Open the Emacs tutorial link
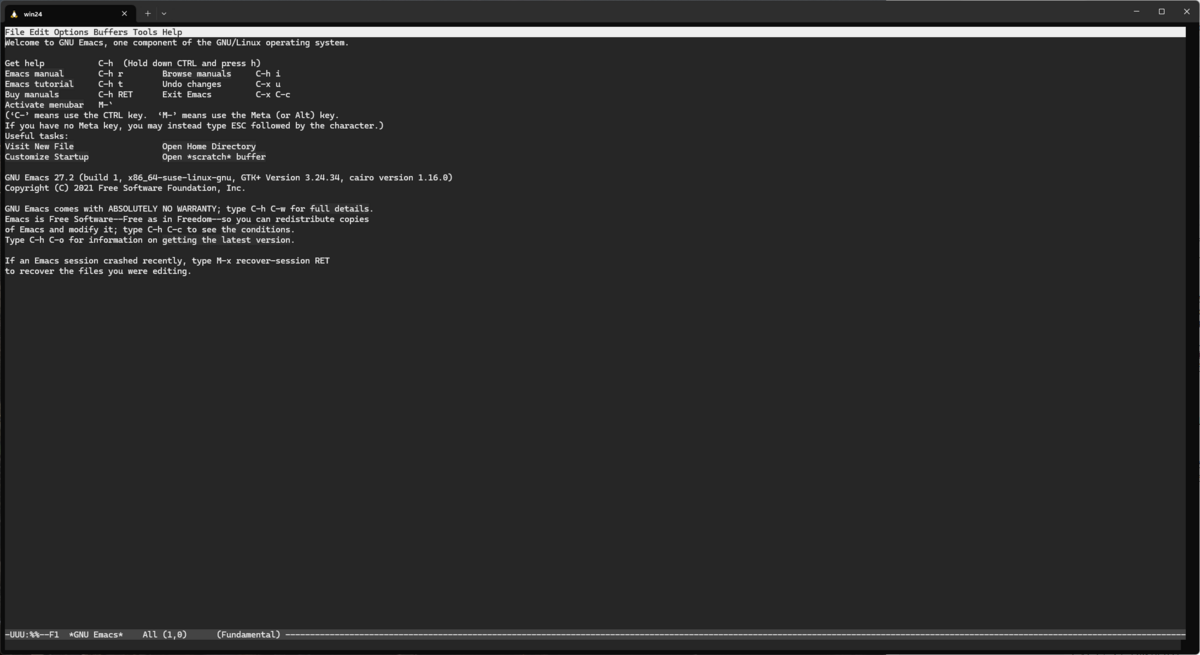This screenshot has height=655, width=1200. click(x=39, y=84)
